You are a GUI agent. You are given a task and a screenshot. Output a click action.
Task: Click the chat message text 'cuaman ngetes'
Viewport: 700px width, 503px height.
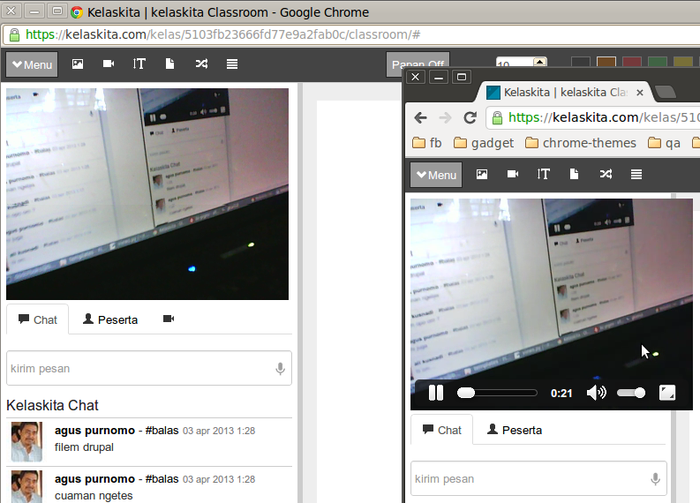94,496
